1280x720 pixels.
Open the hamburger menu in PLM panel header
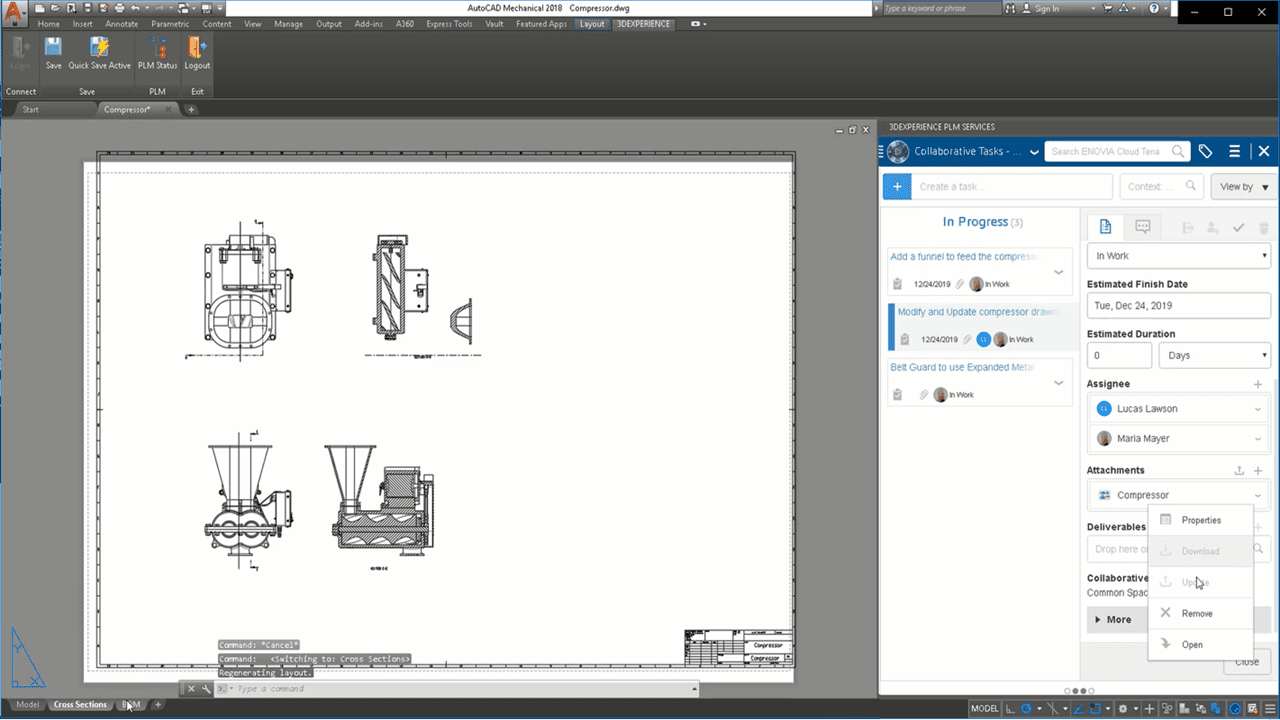pyautogui.click(x=1235, y=151)
